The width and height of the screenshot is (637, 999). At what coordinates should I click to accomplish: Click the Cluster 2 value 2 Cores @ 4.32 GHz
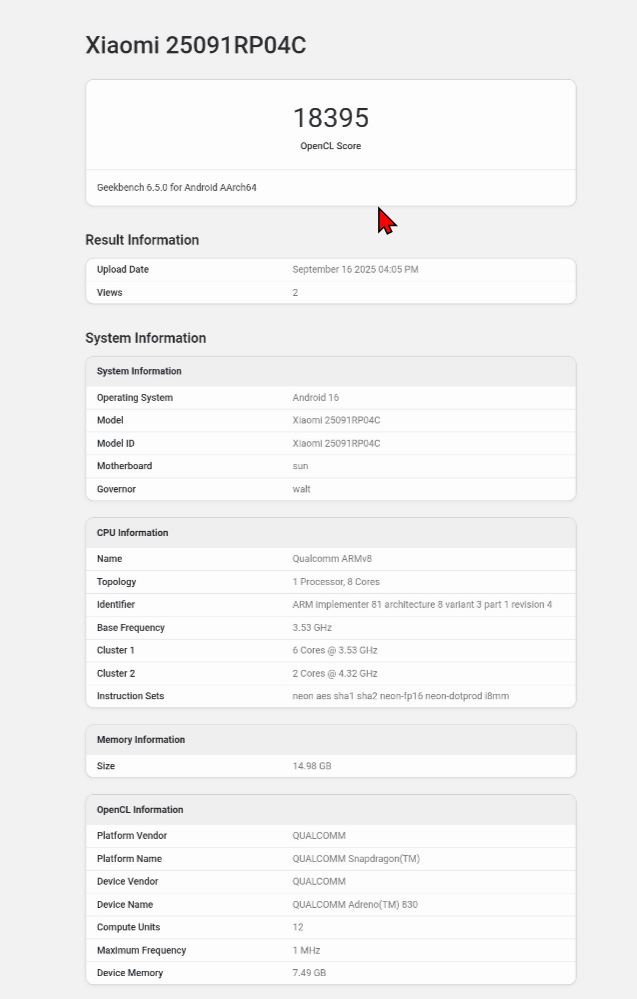[x=334, y=674]
